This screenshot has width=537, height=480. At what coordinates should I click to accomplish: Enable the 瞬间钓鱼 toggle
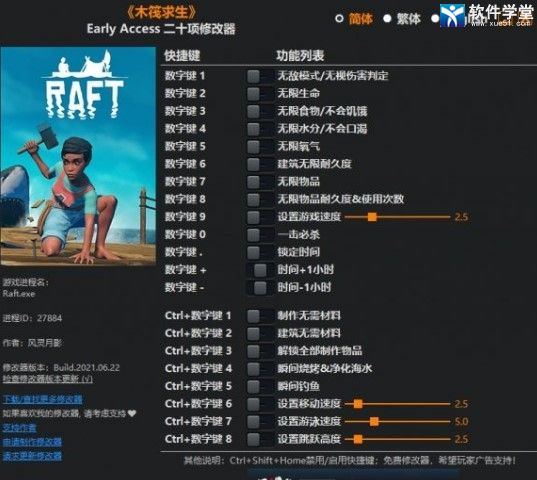click(260, 387)
